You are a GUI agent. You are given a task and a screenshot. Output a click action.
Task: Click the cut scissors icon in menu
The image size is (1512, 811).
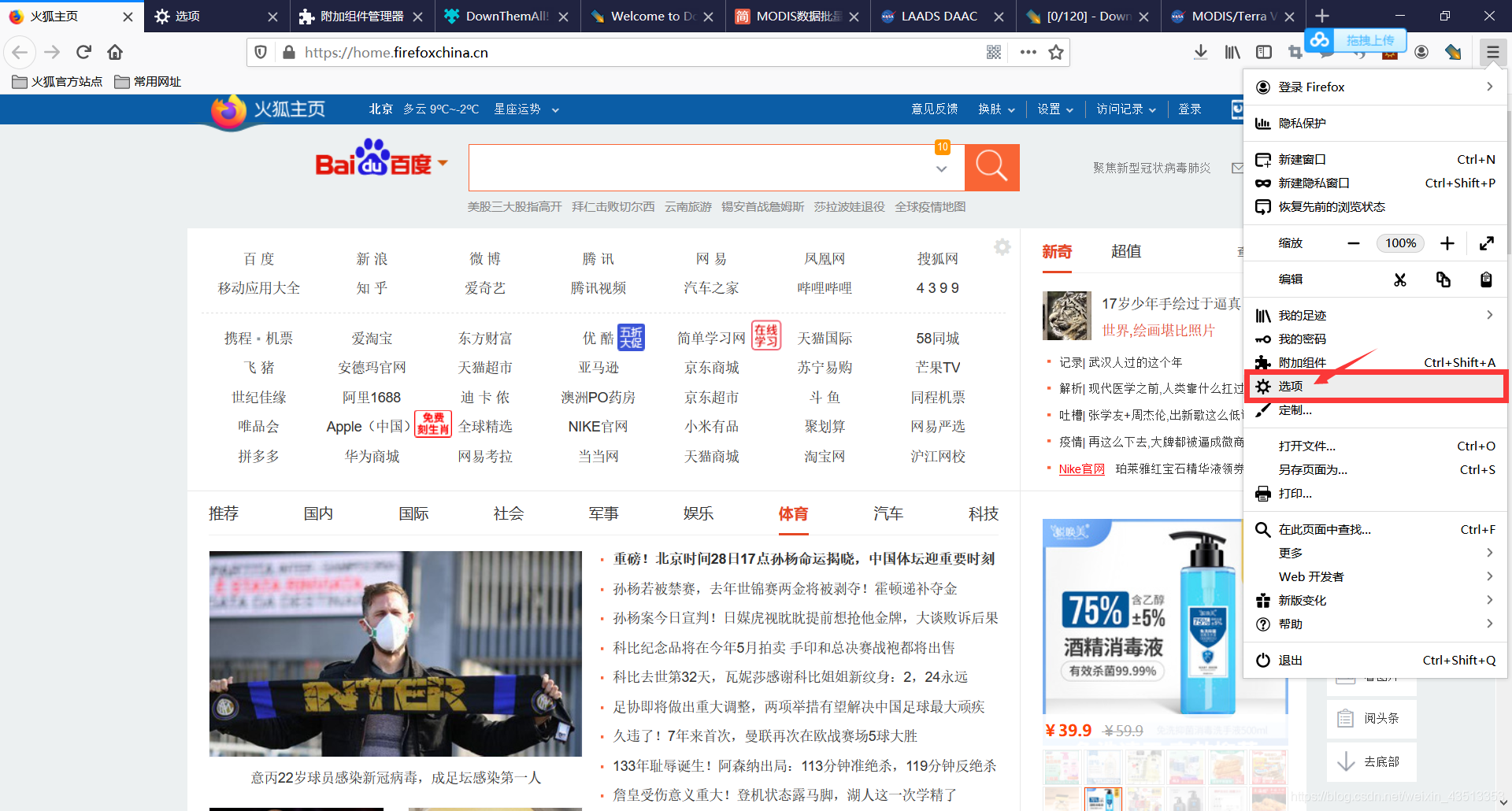(1400, 280)
